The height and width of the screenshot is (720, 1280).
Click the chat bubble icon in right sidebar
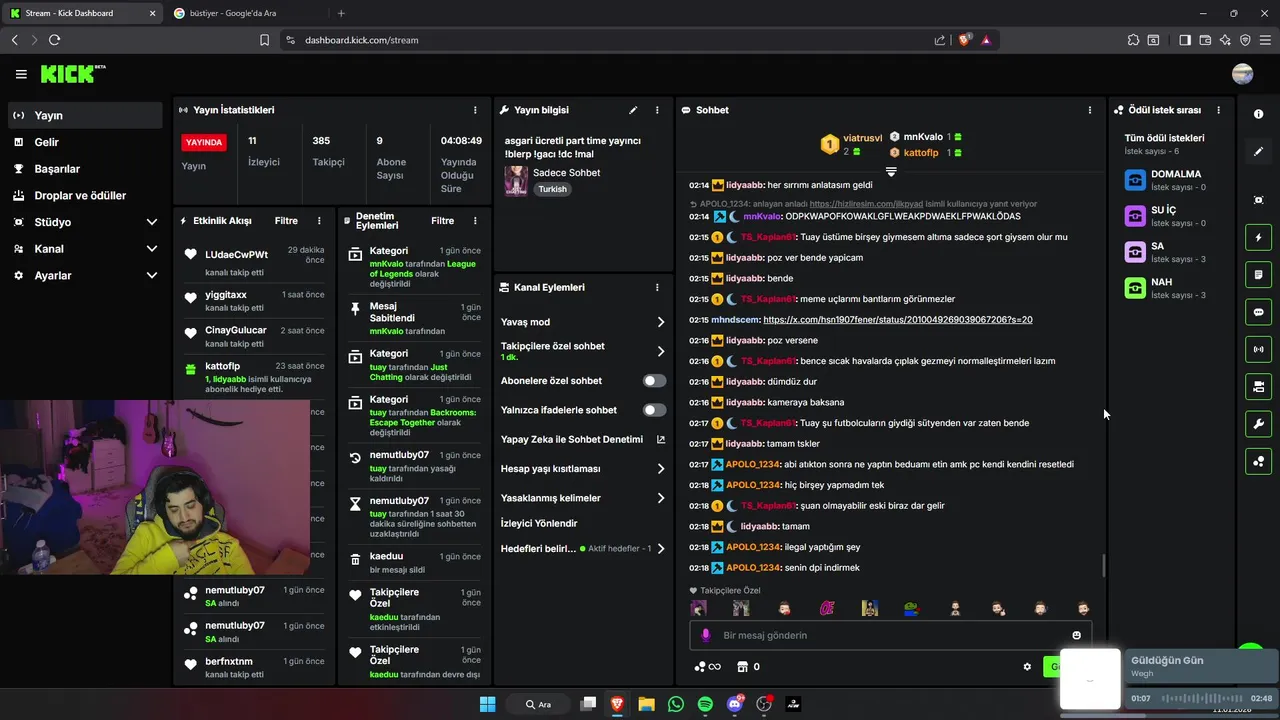point(1258,312)
